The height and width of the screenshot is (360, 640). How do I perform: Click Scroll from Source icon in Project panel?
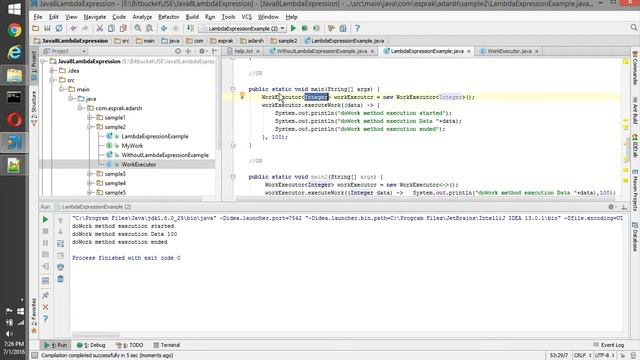pos(178,51)
